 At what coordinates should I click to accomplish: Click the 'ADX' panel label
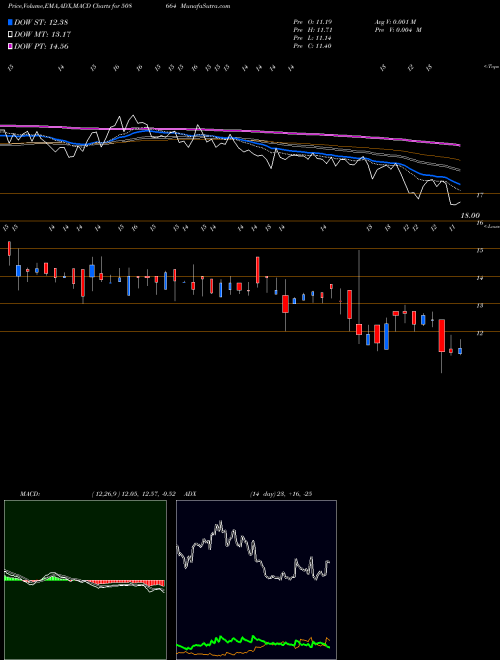(x=190, y=494)
